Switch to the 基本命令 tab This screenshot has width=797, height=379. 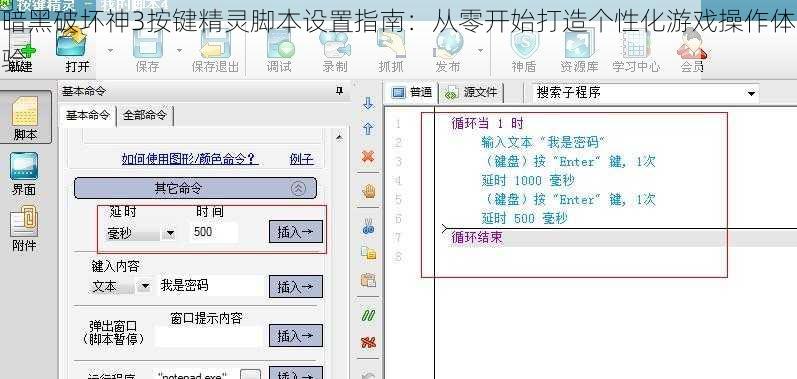[x=87, y=115]
